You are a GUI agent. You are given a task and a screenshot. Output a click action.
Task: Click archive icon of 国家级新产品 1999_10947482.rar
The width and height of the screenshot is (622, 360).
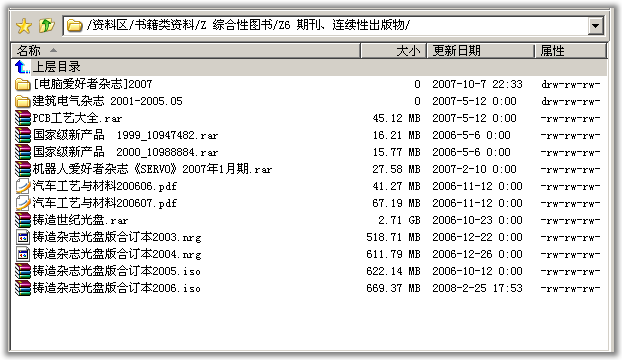pos(23,135)
